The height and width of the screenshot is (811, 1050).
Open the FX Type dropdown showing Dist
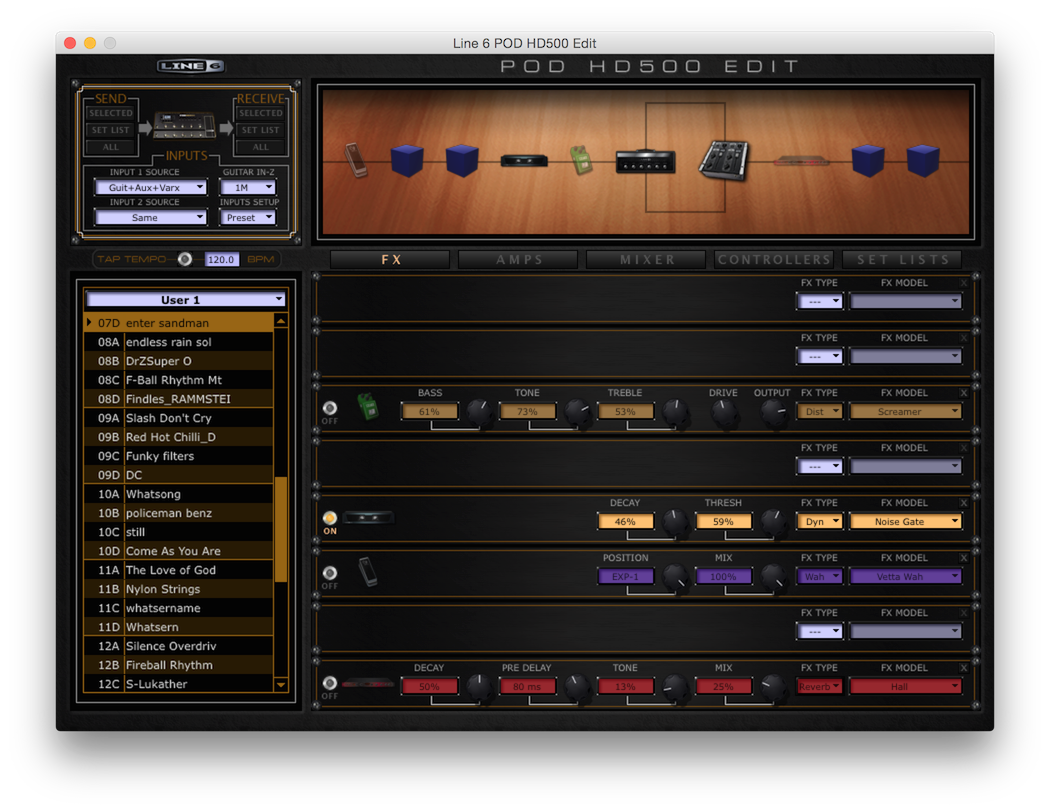tap(820, 411)
